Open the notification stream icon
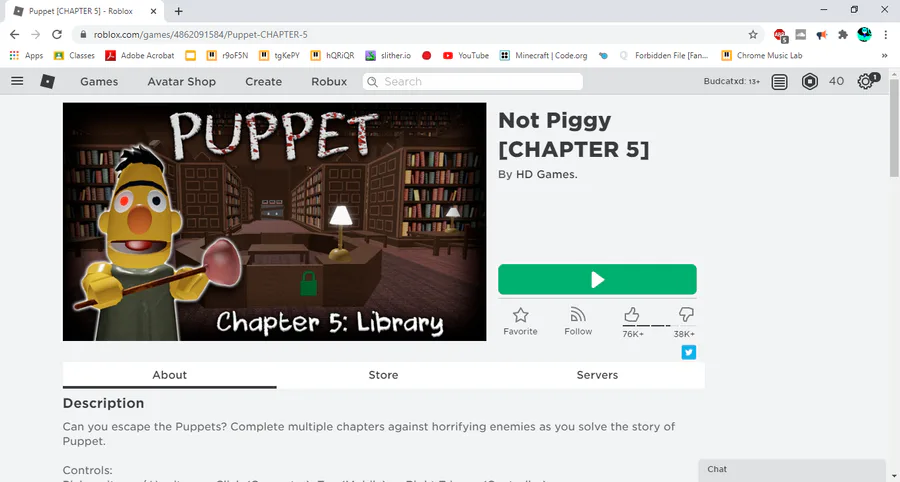 click(779, 81)
